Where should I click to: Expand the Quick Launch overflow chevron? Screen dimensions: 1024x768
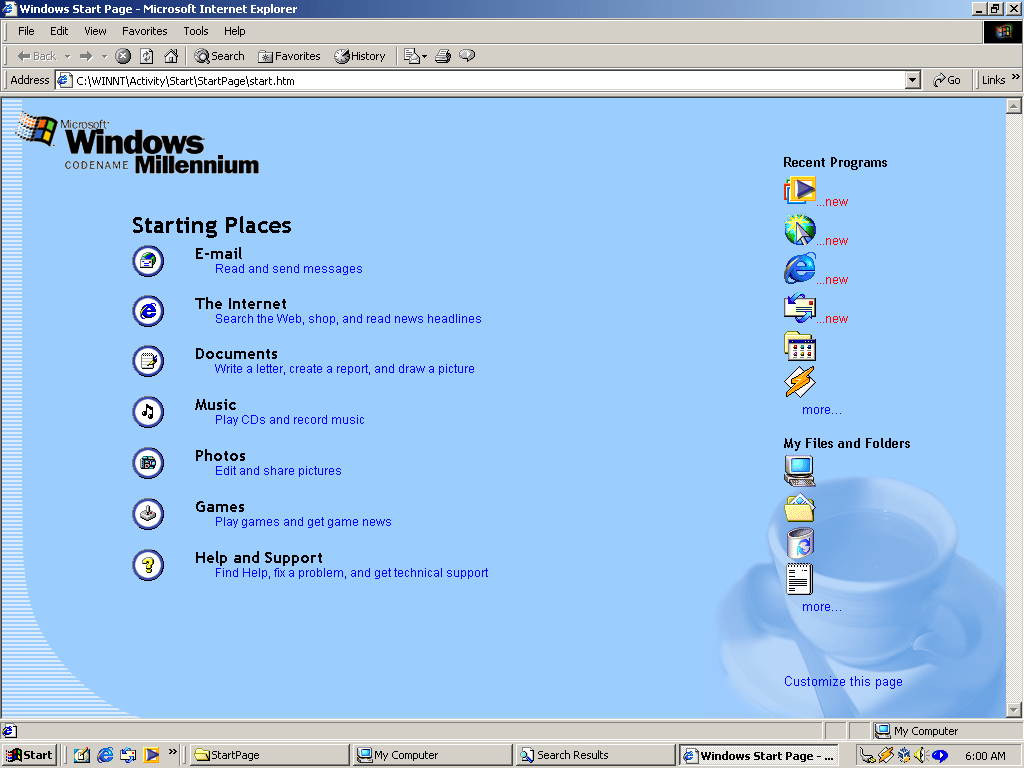(x=173, y=752)
